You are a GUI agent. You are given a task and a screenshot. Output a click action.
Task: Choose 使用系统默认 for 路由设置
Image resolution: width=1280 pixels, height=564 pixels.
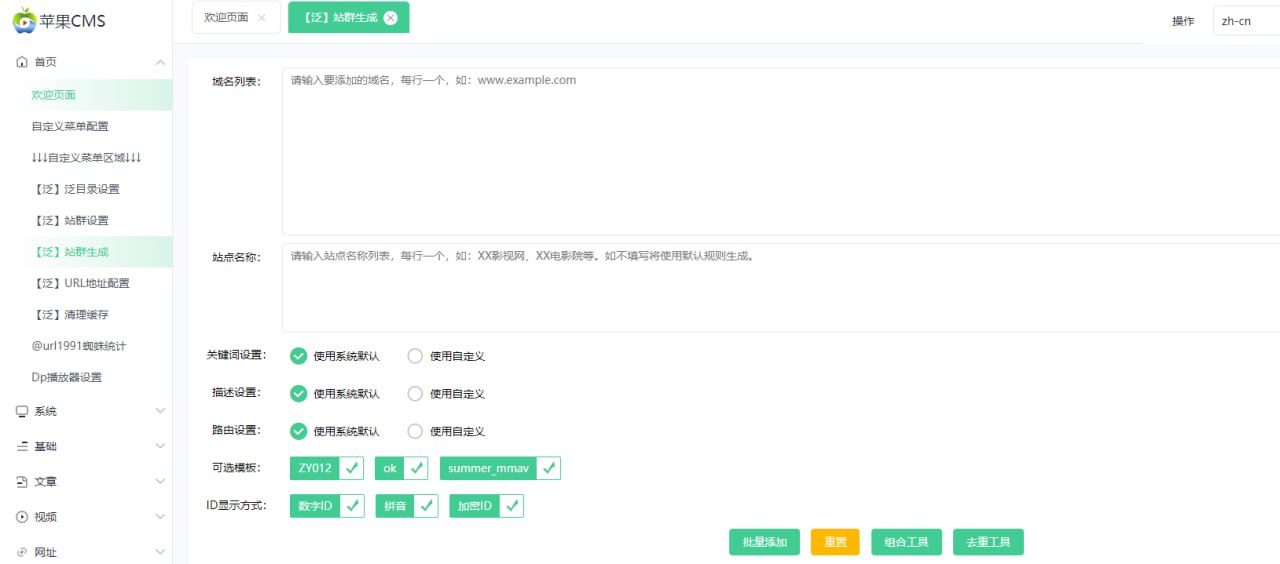coord(298,431)
